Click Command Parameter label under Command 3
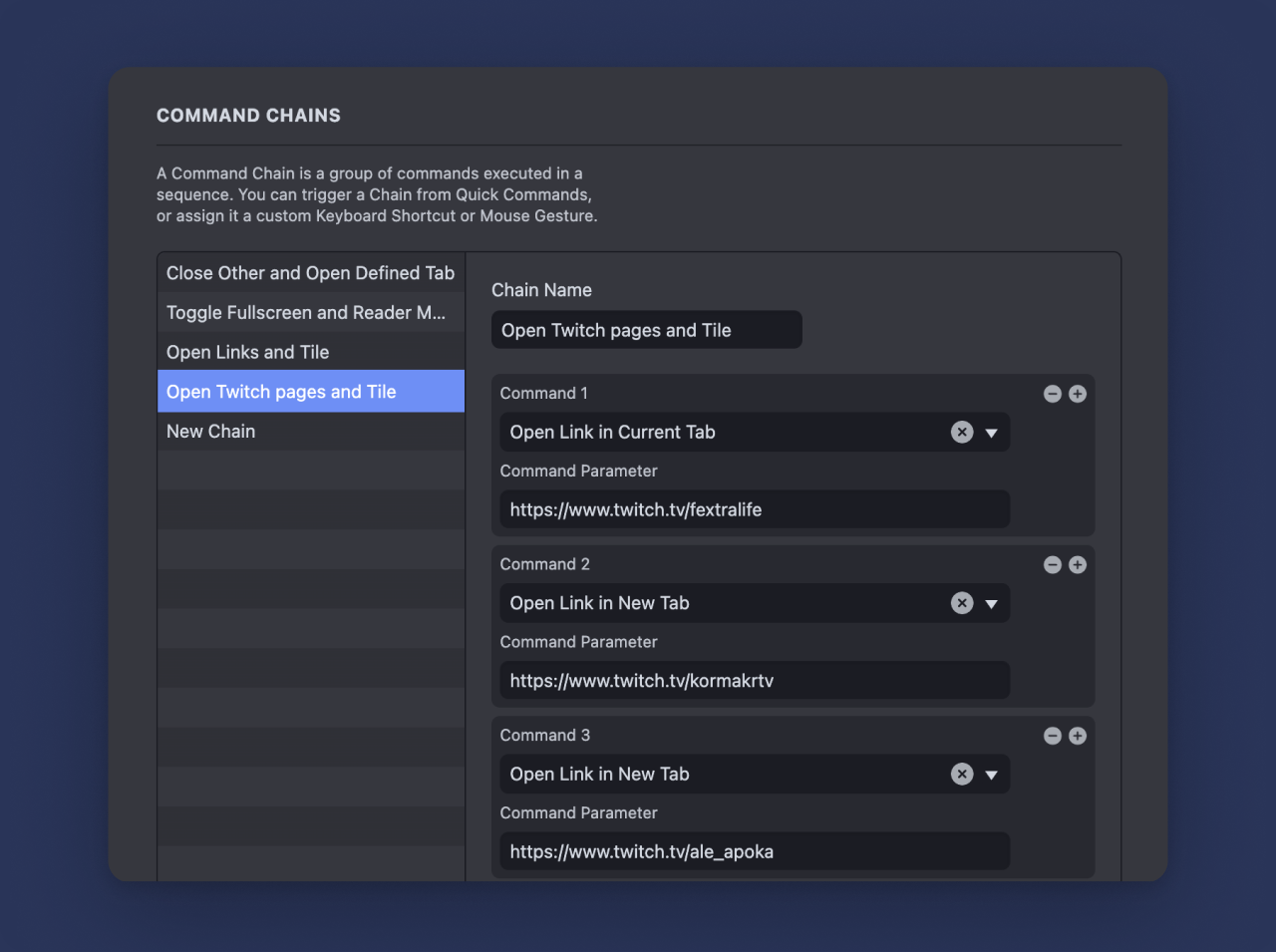The width and height of the screenshot is (1276, 952). 579,812
